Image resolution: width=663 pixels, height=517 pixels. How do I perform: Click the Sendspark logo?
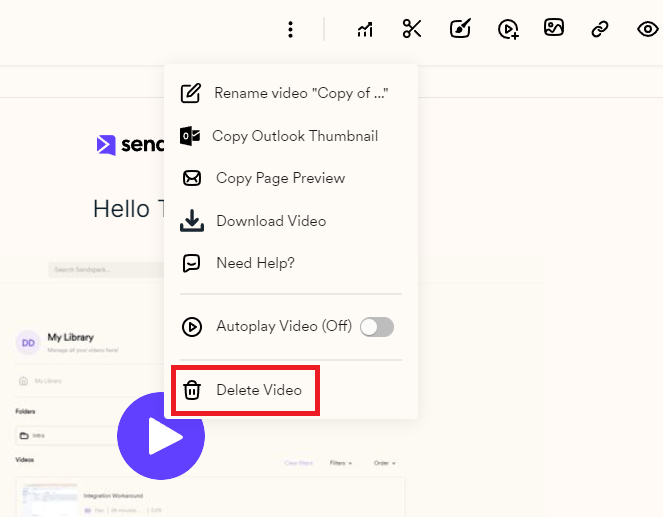[129, 145]
